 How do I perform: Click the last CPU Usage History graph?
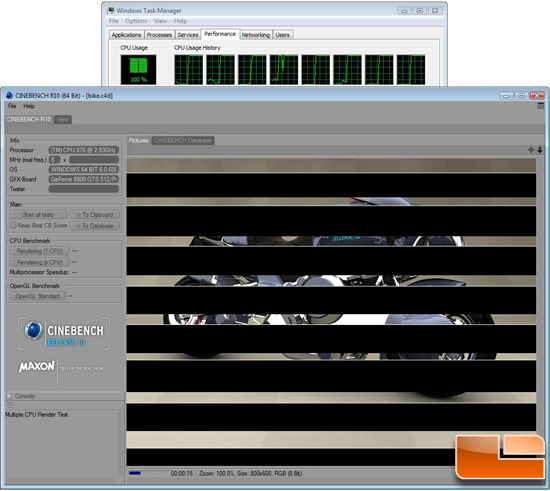[411, 69]
